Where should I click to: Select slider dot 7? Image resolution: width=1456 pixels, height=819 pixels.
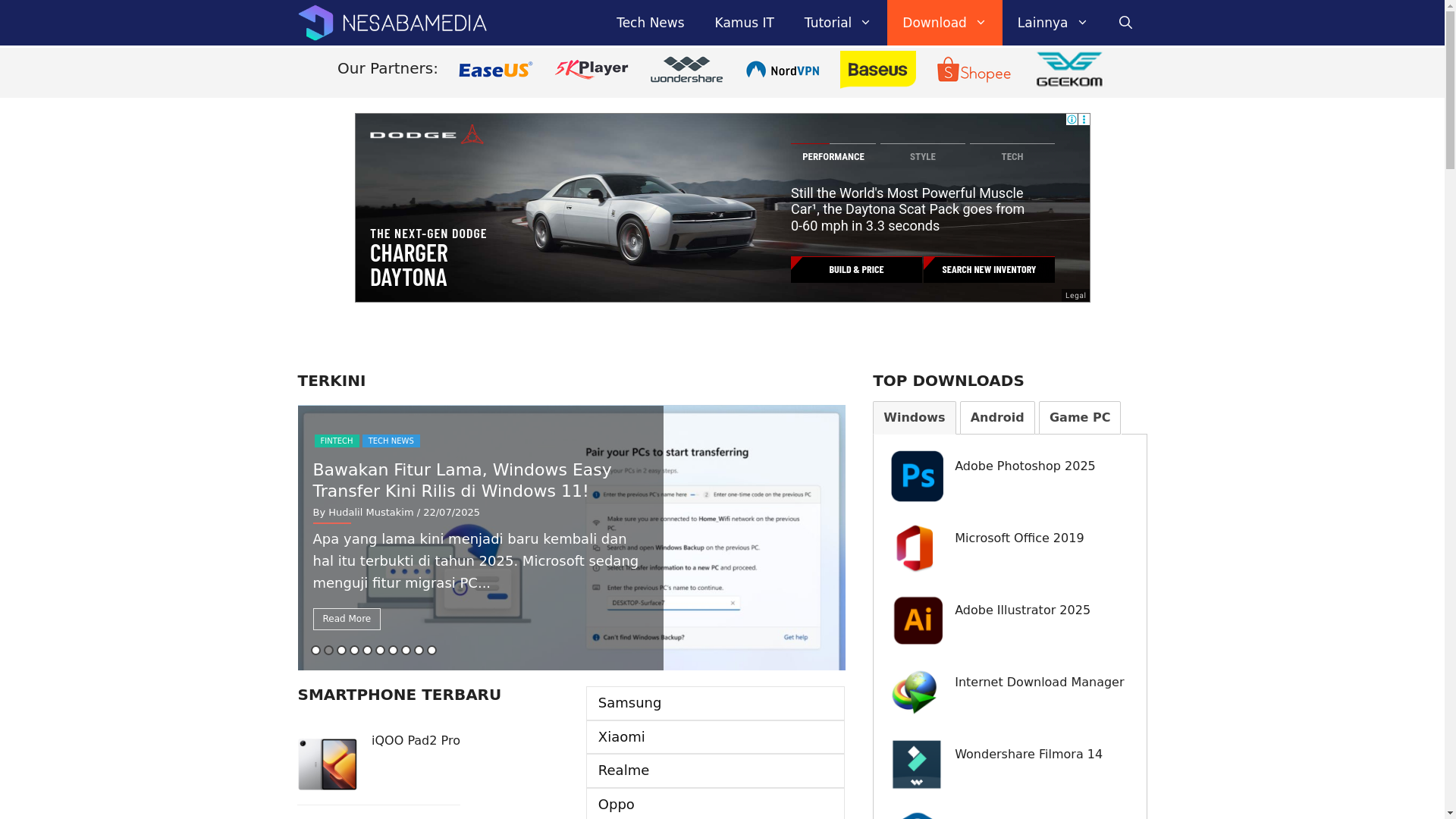(393, 651)
